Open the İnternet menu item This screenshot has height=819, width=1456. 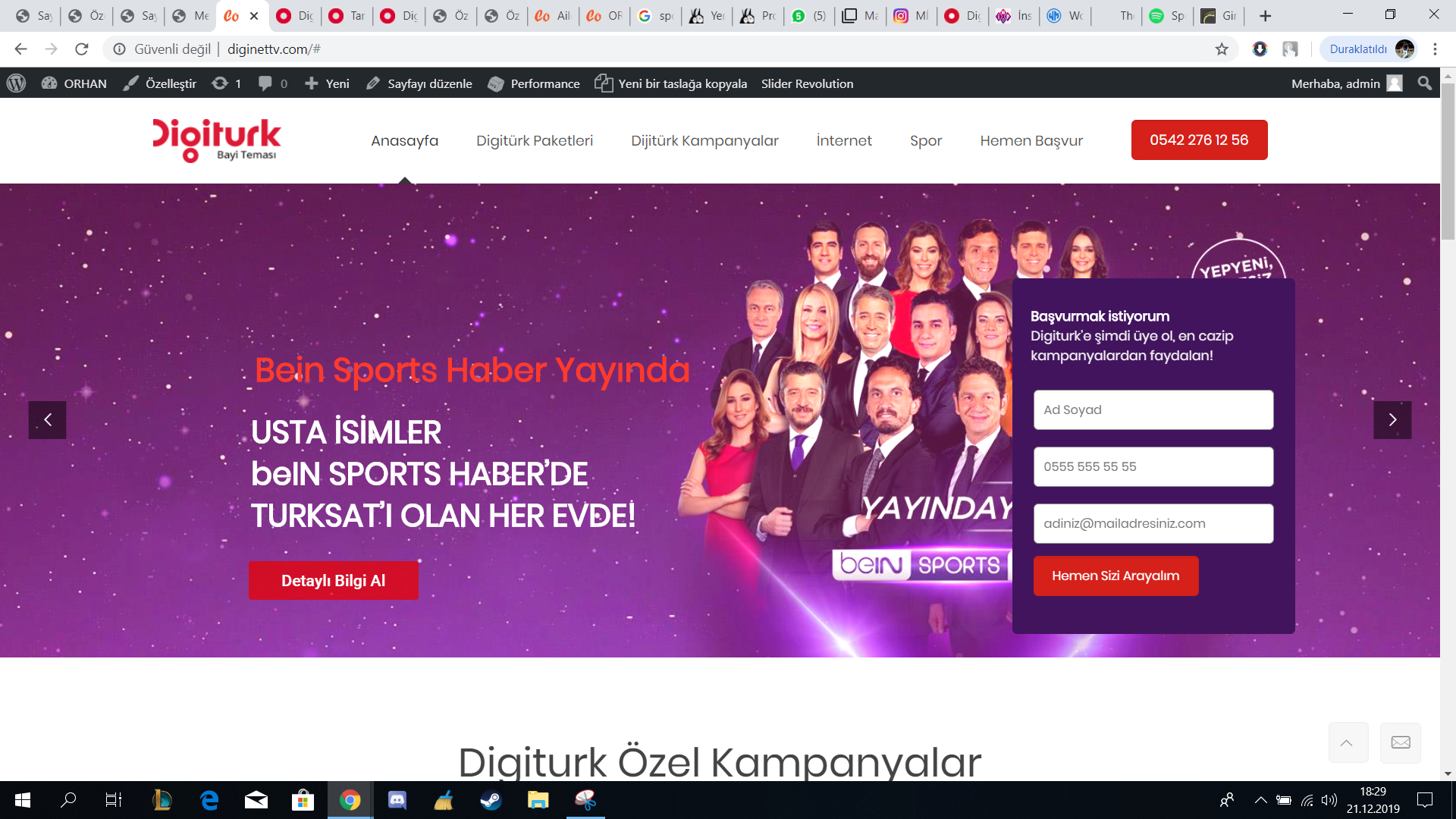844,140
